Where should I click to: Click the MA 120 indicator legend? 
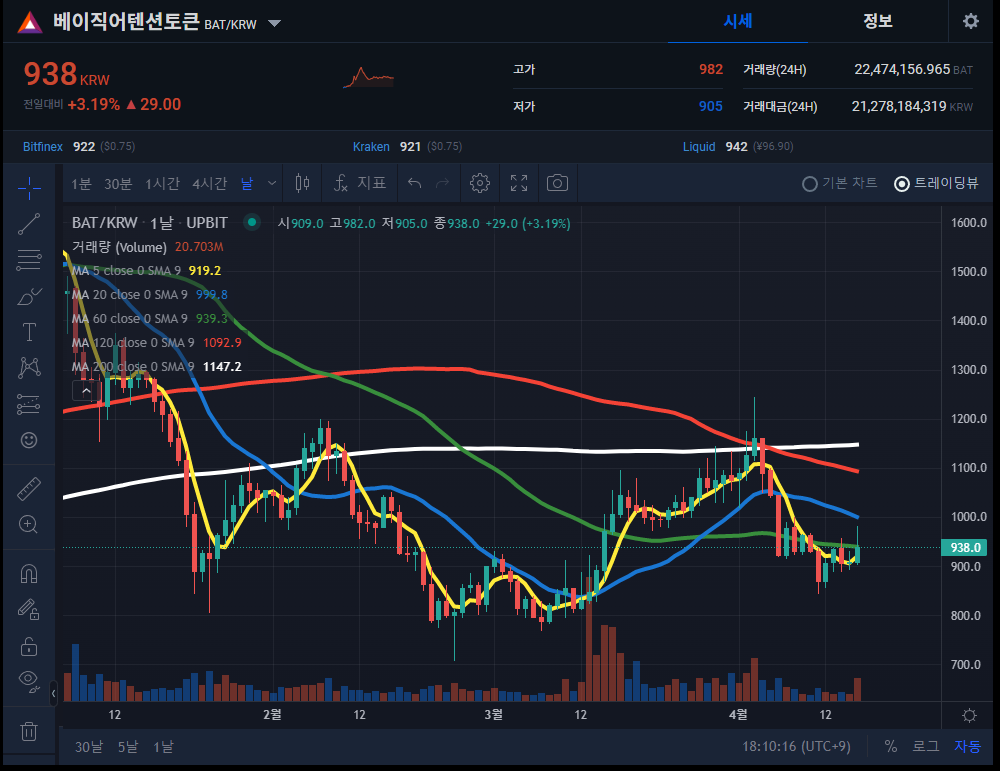pyautogui.click(x=156, y=342)
